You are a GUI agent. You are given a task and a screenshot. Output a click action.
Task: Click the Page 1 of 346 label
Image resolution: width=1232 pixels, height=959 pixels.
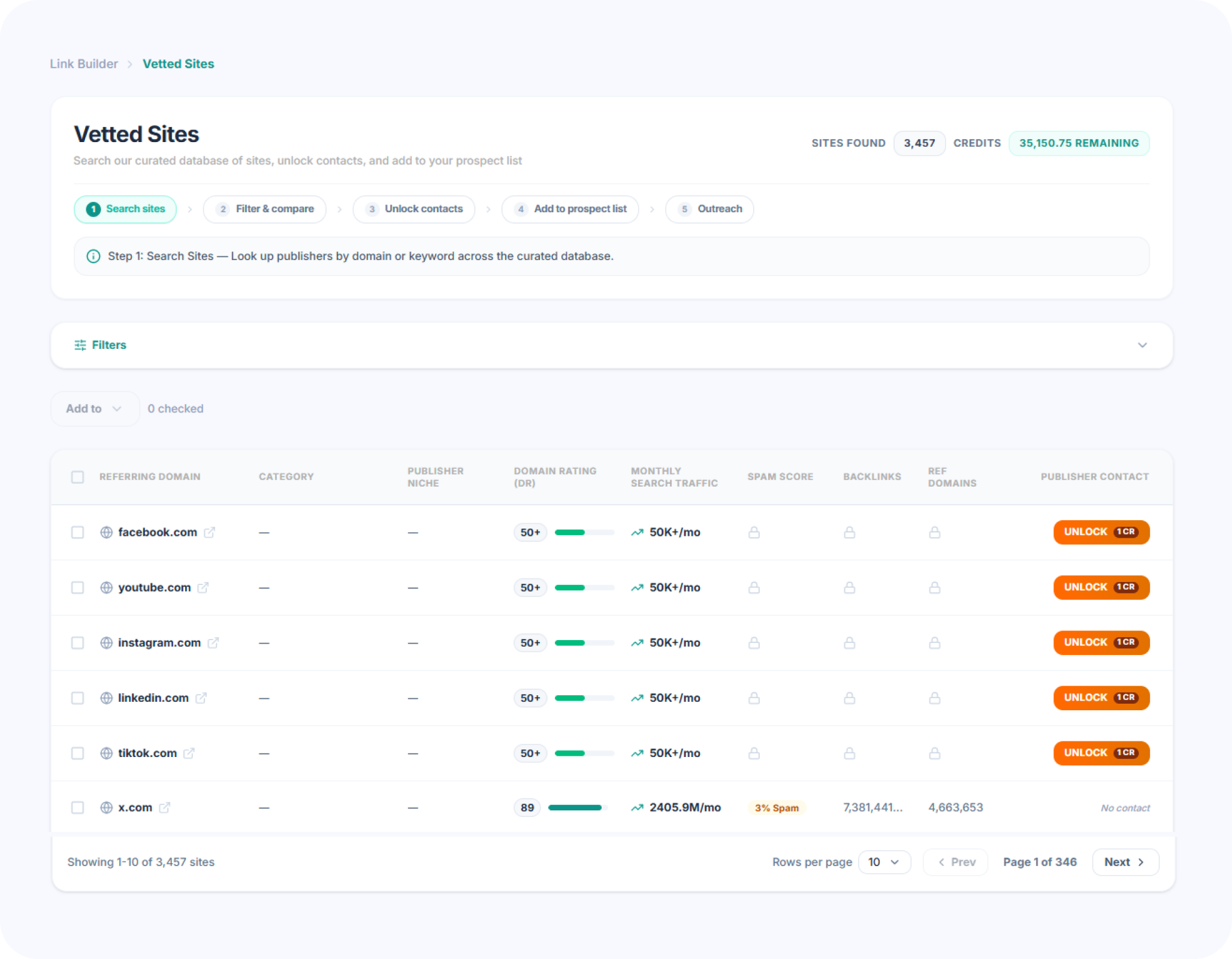[x=1040, y=862]
